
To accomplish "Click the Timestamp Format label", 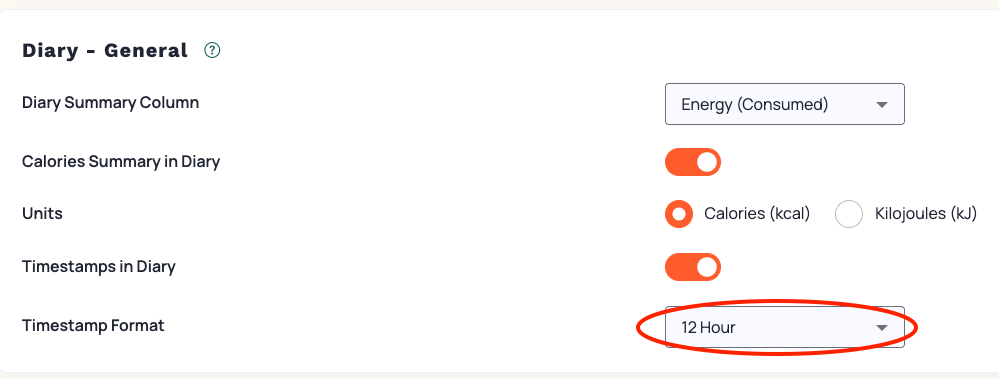I will 93,325.
